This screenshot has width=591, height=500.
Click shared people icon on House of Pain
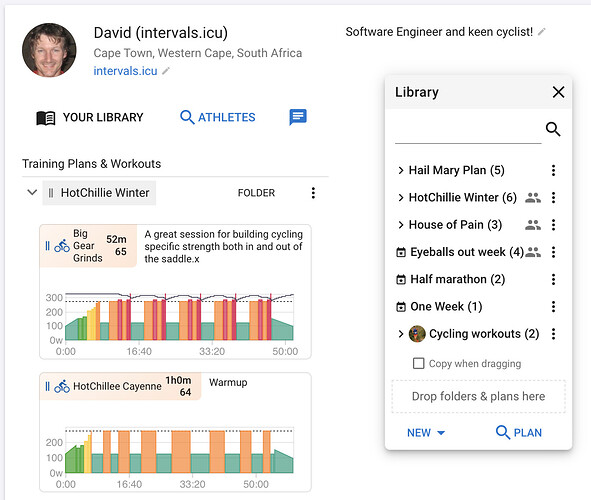tap(533, 225)
